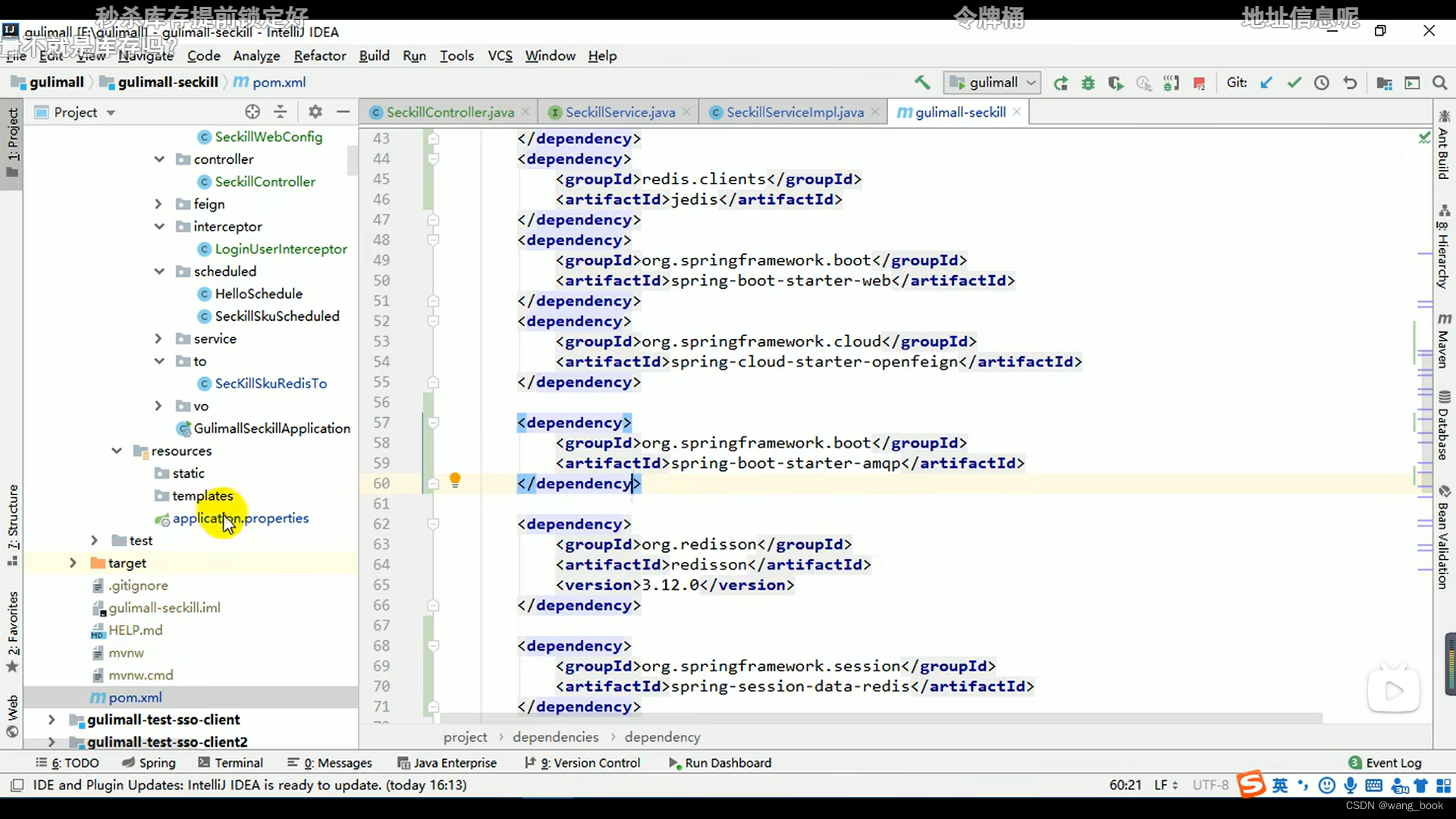
Task: Update project via Git blue arrow
Action: (1266, 83)
